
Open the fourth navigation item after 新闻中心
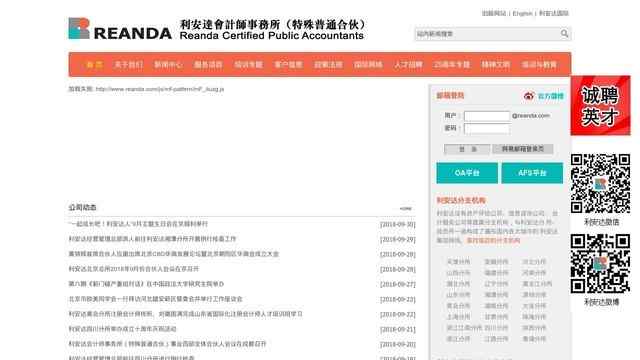click(x=328, y=64)
